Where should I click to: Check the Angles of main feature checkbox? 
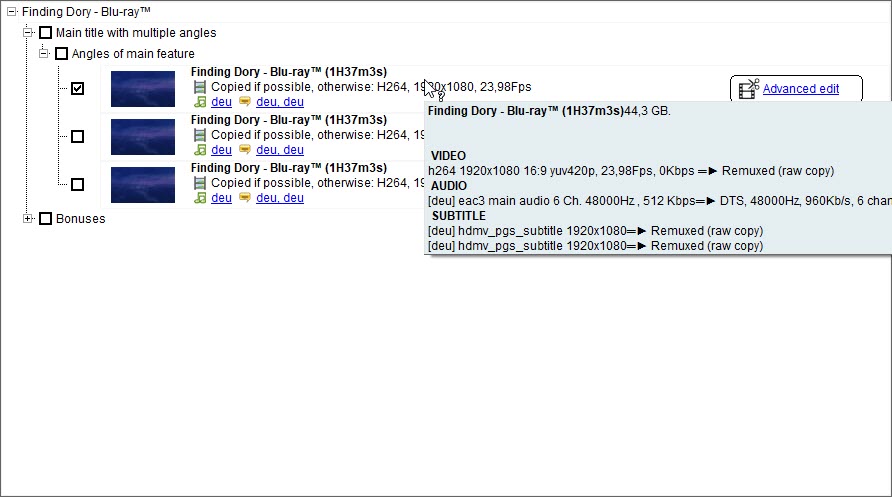(61, 54)
